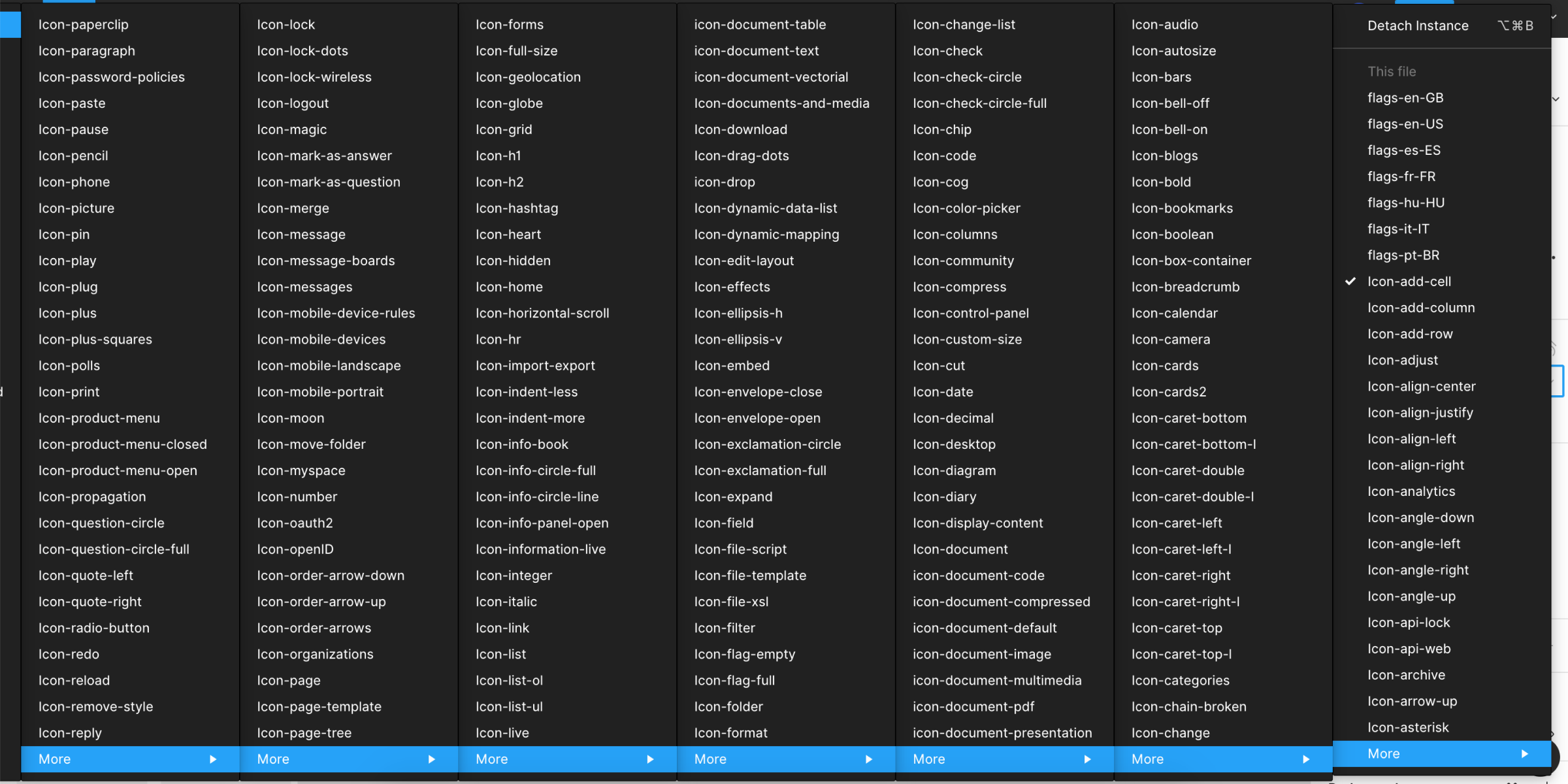The width and height of the screenshot is (1568, 784).
Task: Select the Icon-link list entry
Action: pos(502,628)
